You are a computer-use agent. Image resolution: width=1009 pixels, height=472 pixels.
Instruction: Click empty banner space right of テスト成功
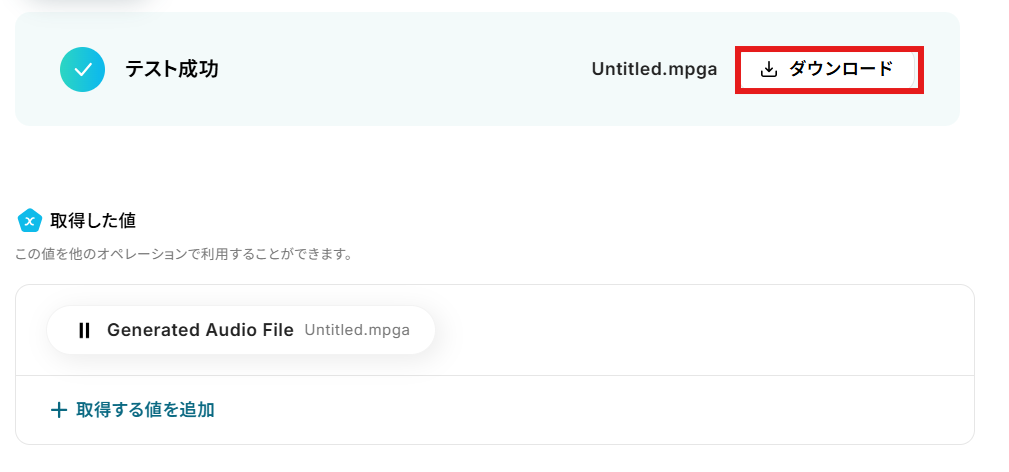[x=400, y=69]
